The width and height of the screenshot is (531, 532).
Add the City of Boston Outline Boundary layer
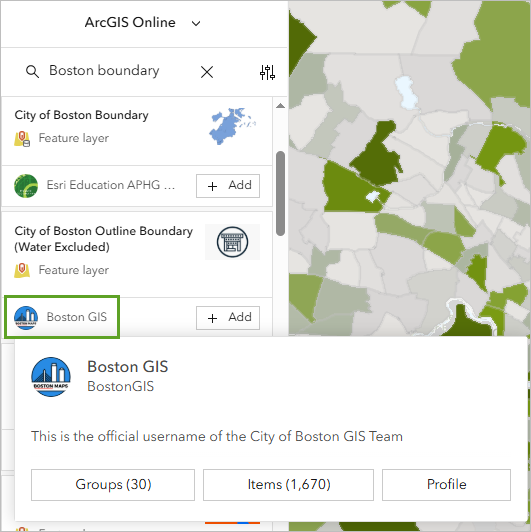(228, 318)
